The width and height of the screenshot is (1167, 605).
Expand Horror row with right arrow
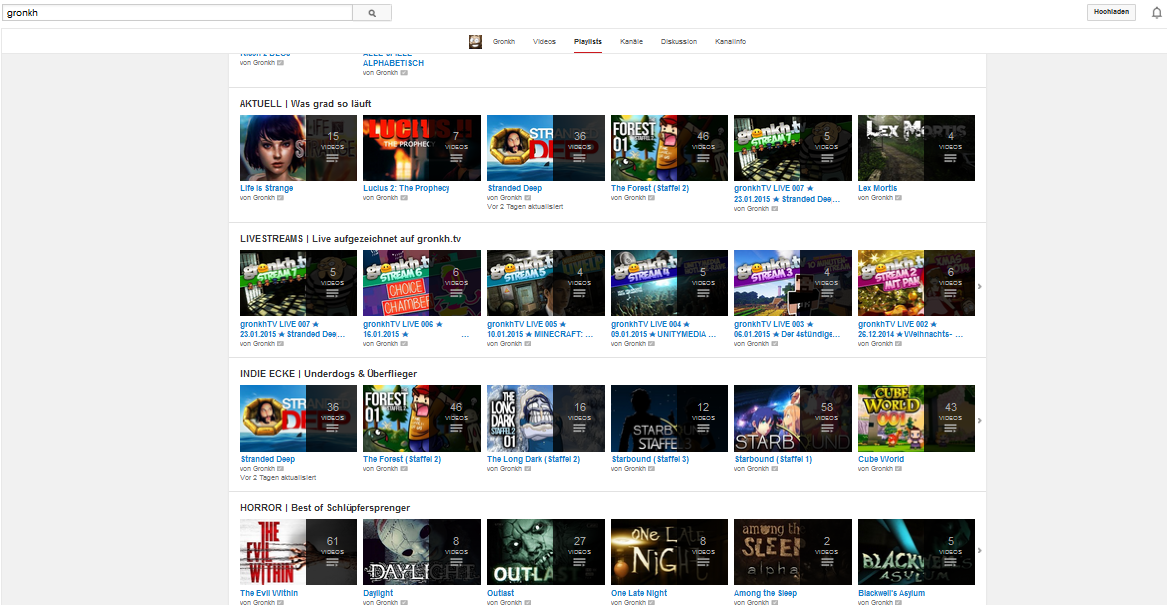pos(979,551)
